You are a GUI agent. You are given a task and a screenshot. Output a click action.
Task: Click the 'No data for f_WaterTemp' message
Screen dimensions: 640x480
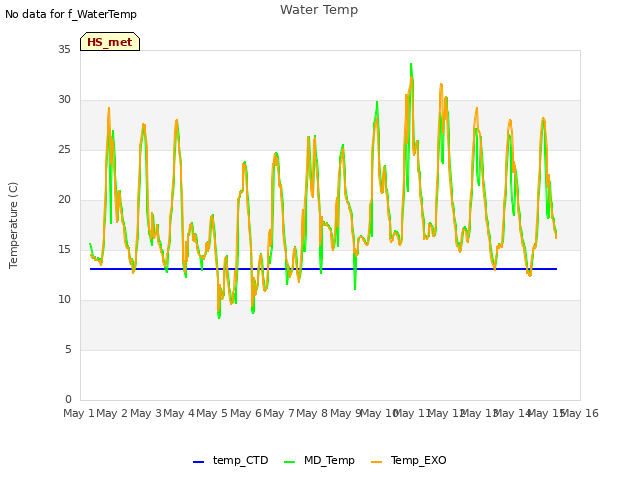tap(71, 14)
